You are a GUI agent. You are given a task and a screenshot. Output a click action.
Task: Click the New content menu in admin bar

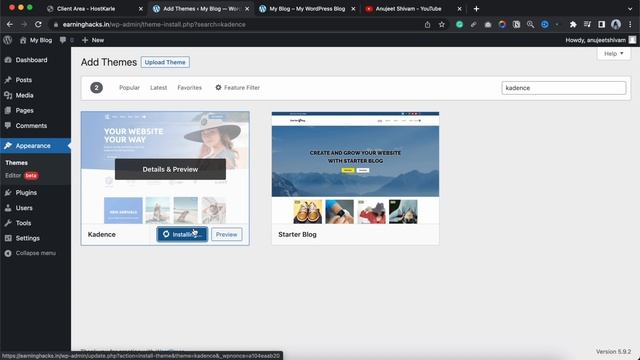[93, 40]
